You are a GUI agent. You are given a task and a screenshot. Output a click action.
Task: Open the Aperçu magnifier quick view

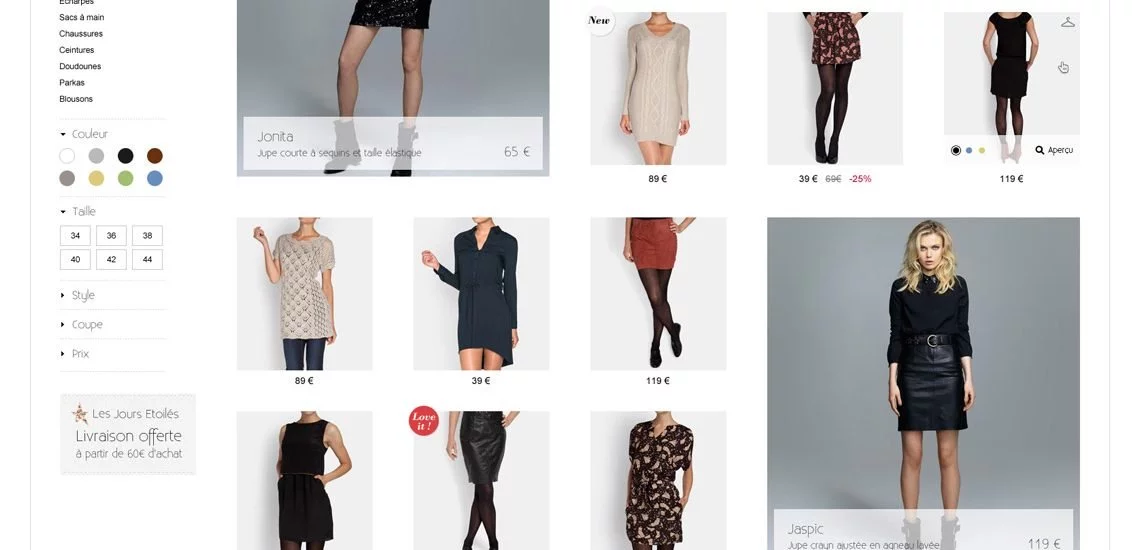click(x=1053, y=150)
